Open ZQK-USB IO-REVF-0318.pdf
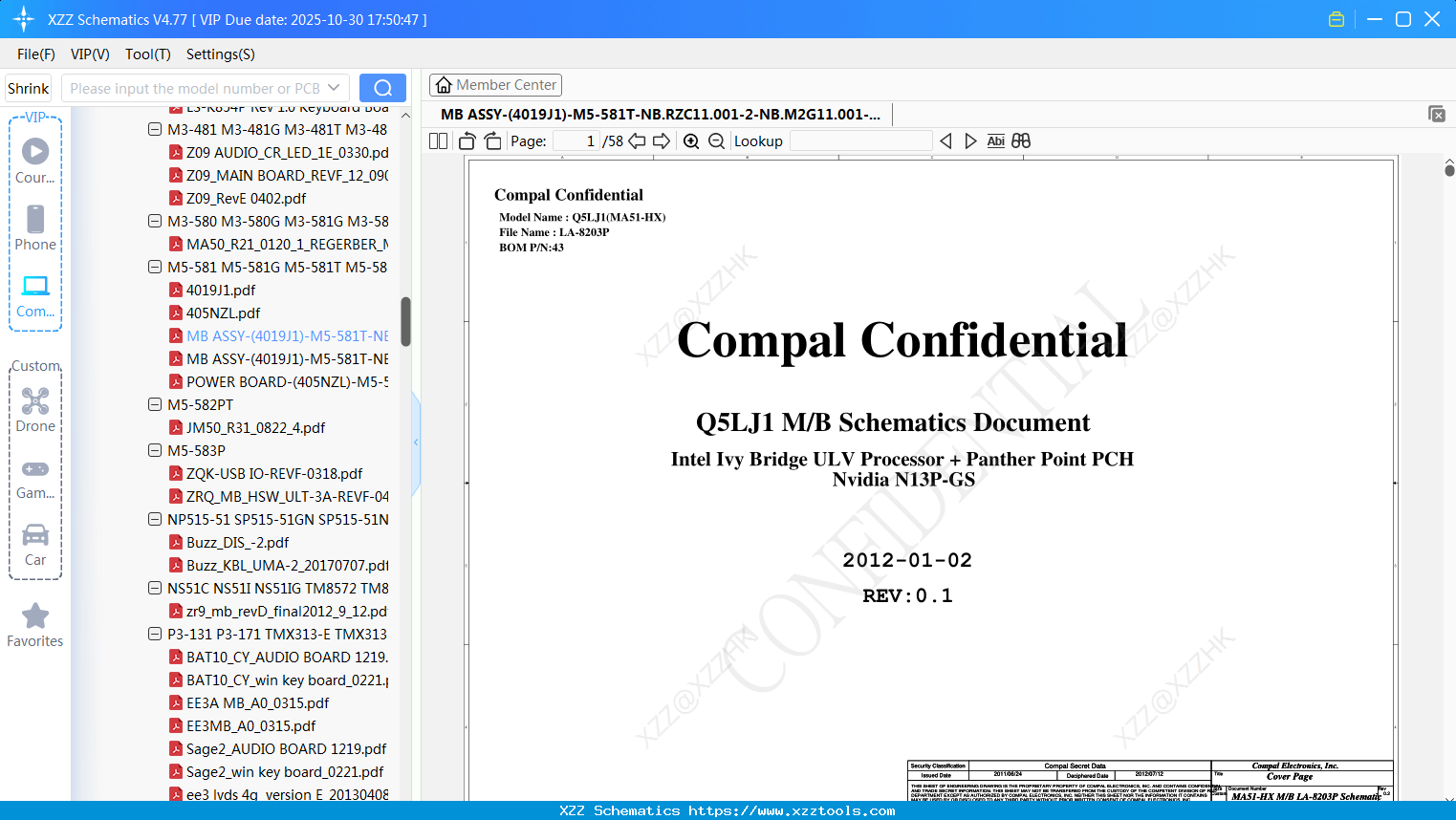Screen dimensions: 1456x820 [274, 473]
